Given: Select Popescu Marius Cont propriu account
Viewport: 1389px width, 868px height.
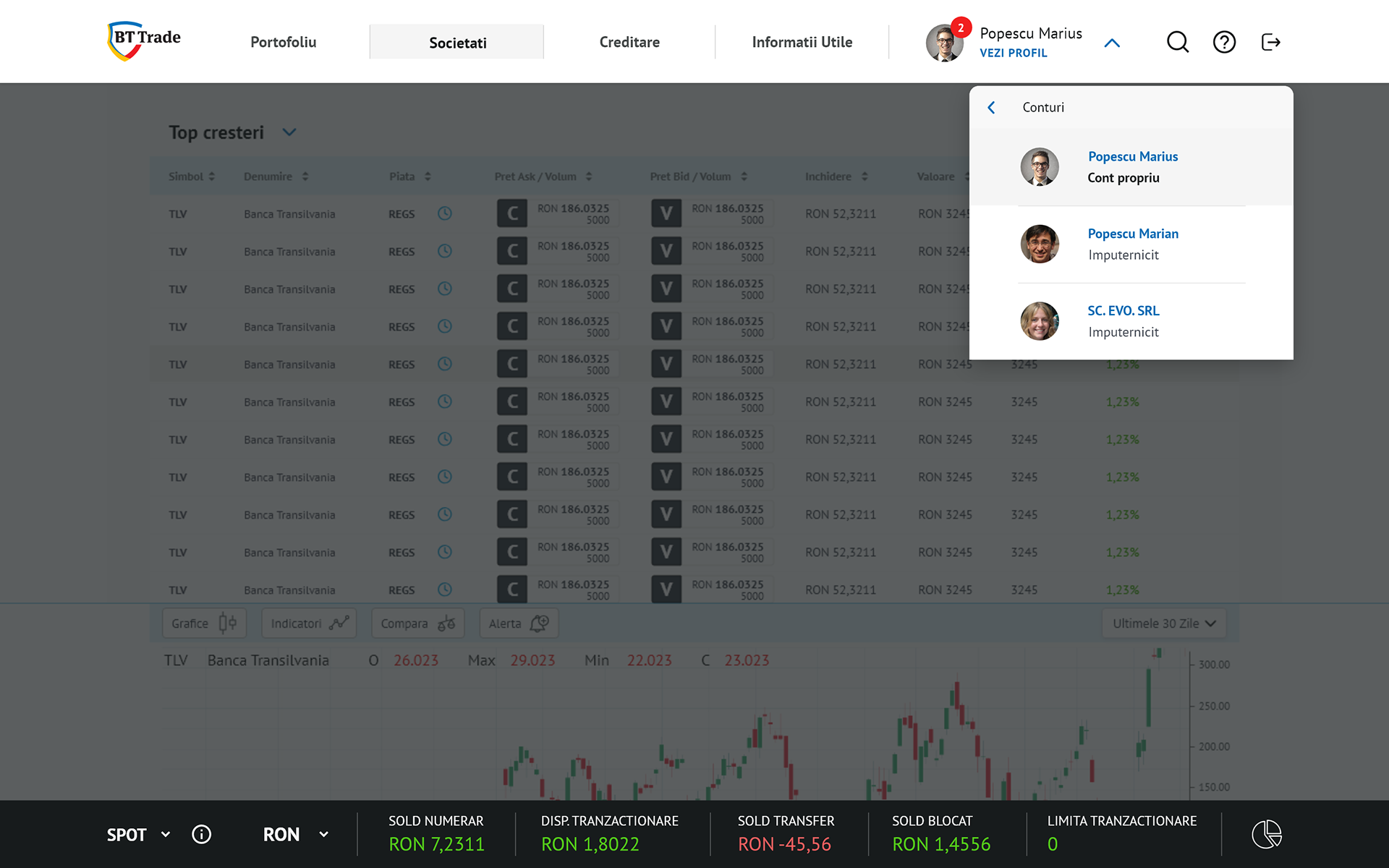Looking at the screenshot, I should [x=1131, y=167].
